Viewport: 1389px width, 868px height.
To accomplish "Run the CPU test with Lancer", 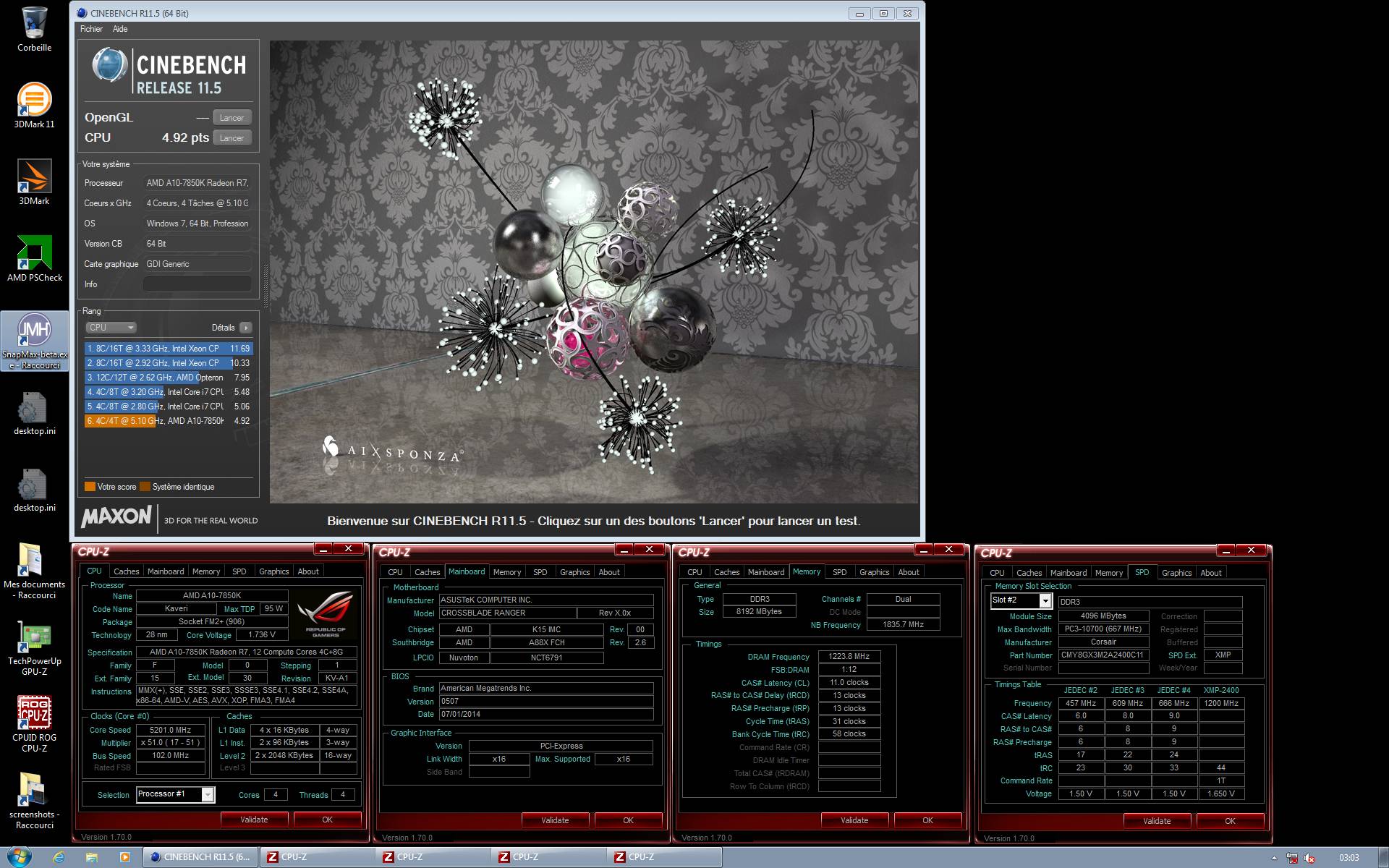I will click(231, 138).
